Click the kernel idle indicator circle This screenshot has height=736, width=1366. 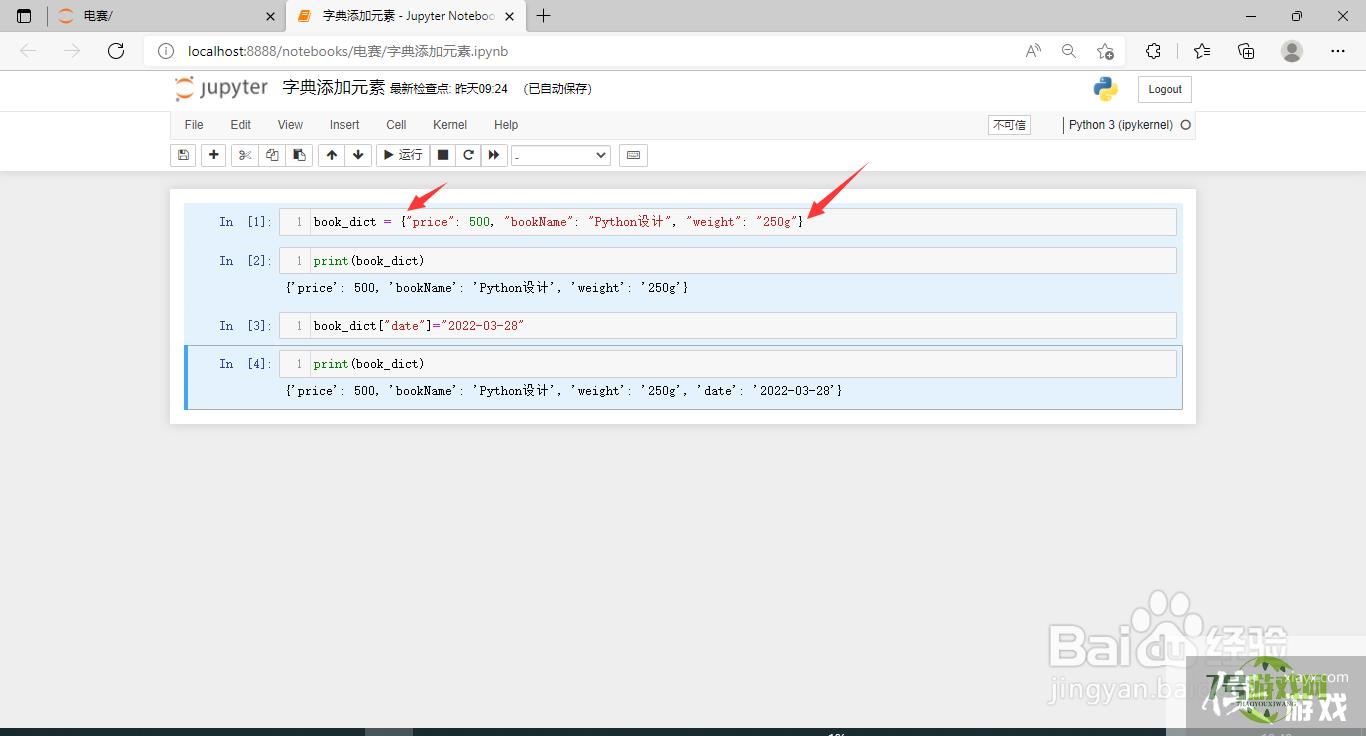(x=1186, y=125)
